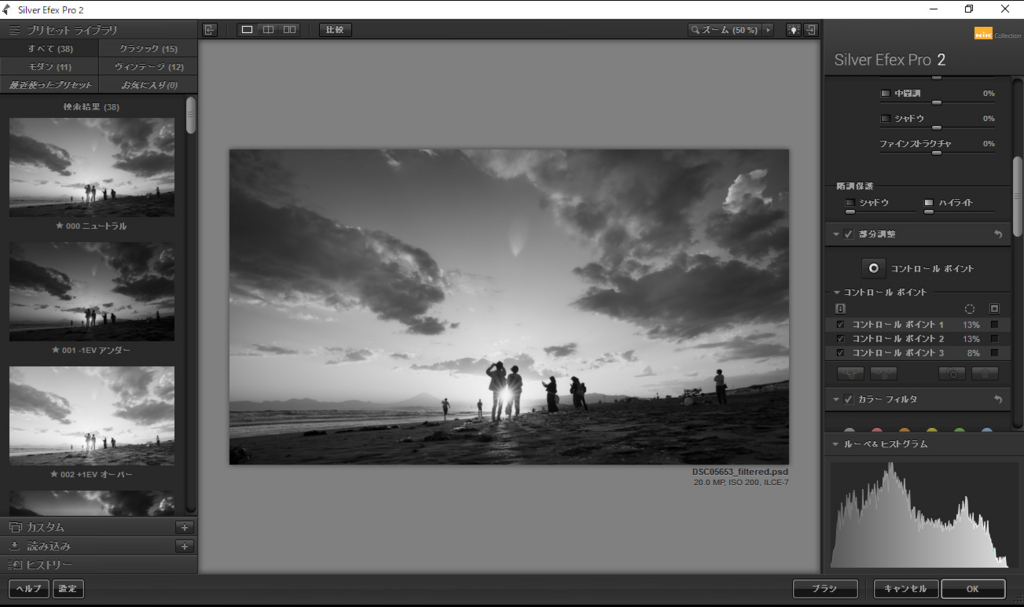1024x607 pixels.
Task: Hide the right adjustment panel icon
Action: click(x=810, y=30)
